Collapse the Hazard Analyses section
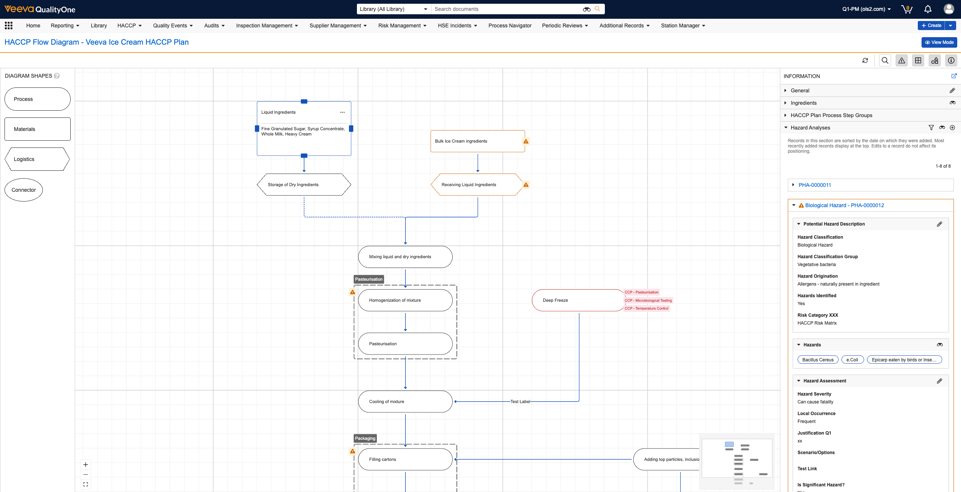The height and width of the screenshot is (492, 961). 786,127
